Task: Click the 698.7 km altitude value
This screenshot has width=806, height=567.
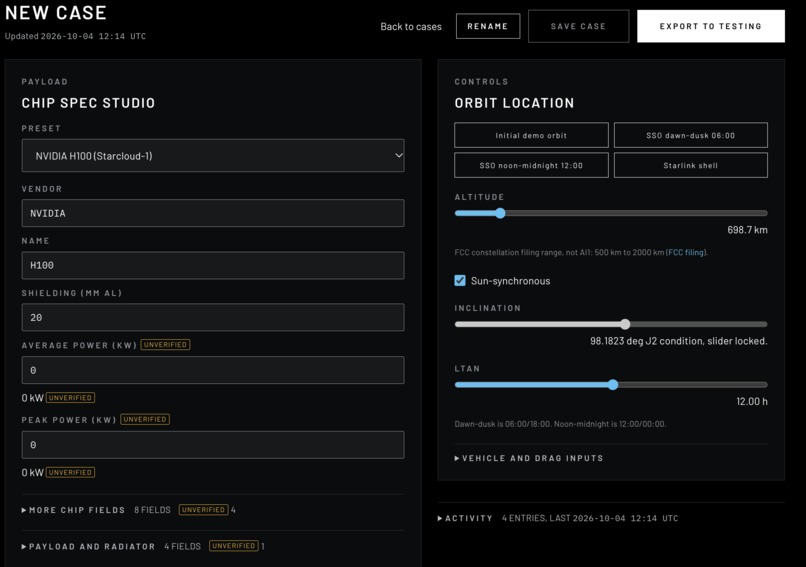Action: pos(747,230)
